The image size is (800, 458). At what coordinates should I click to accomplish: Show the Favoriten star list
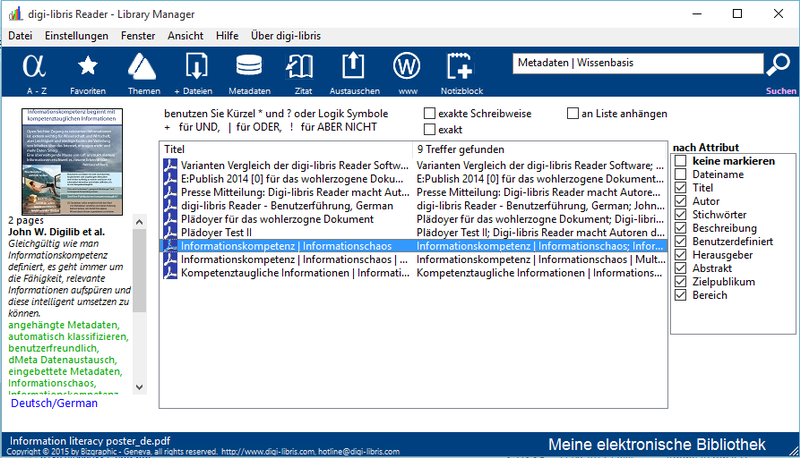pyautogui.click(x=88, y=67)
